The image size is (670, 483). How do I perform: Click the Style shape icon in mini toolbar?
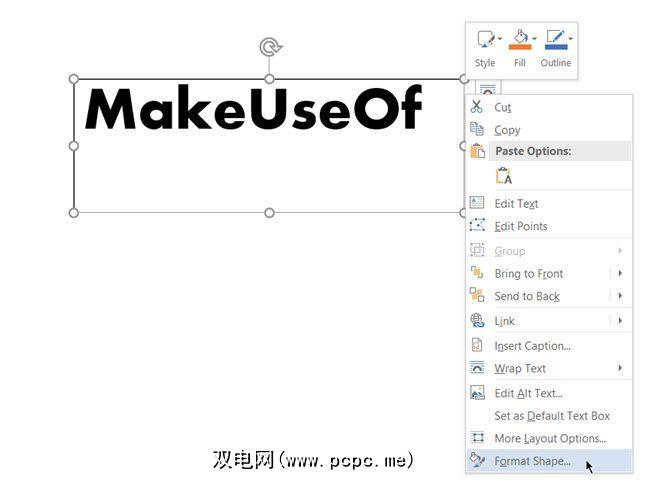485,39
